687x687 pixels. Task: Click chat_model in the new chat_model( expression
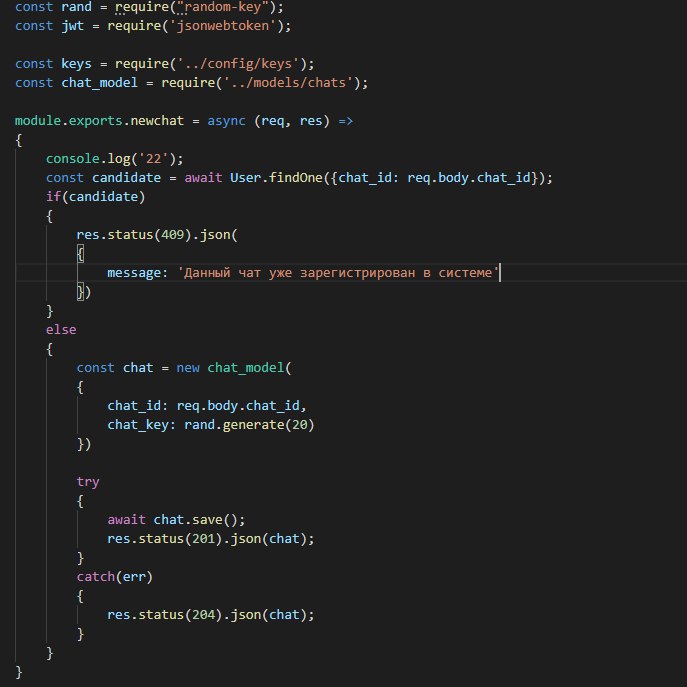click(x=246, y=368)
